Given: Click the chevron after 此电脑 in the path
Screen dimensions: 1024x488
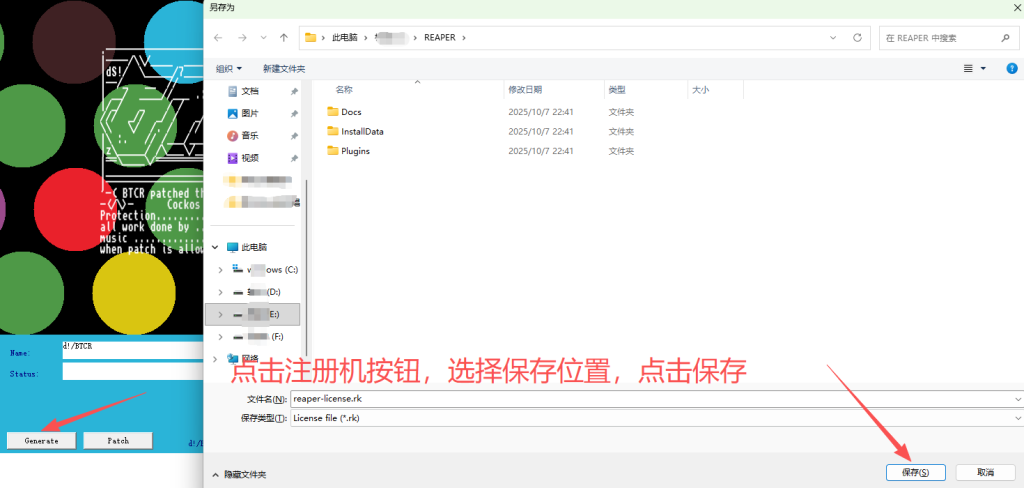Looking at the screenshot, I should click(366, 38).
